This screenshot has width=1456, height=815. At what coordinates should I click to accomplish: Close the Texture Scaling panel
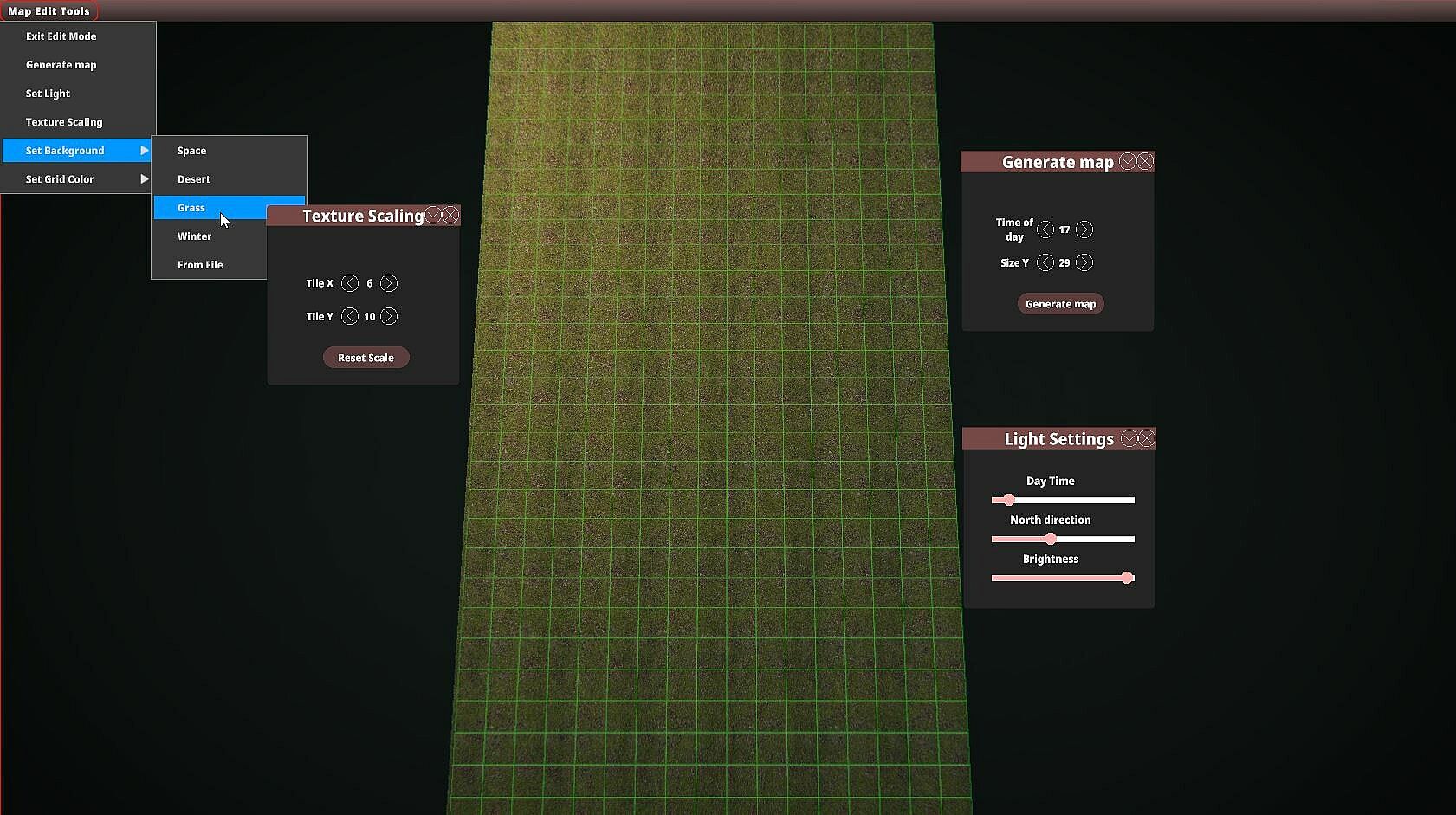(x=450, y=215)
